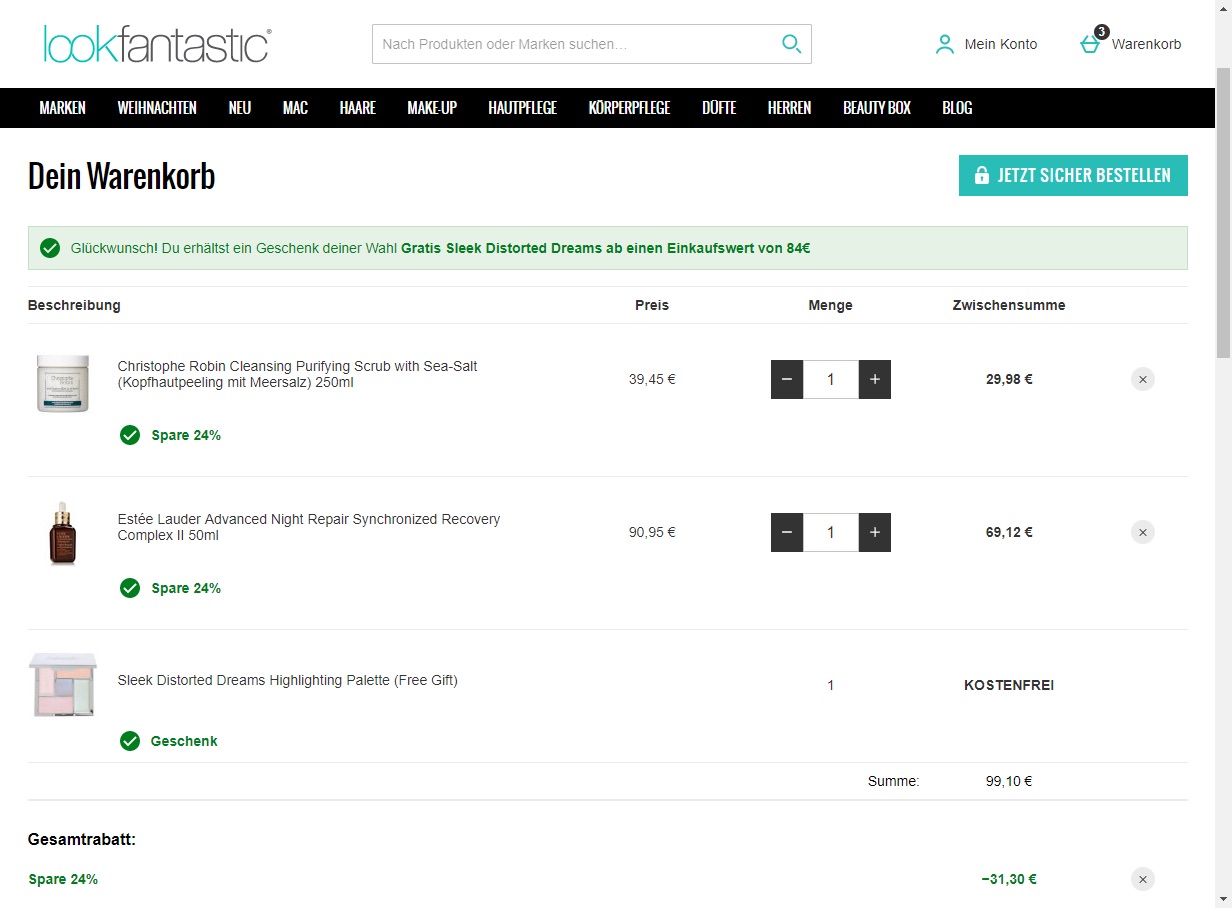Open the Warenkorb basket icon
Screen dimensions: 1232x908
pos(1091,43)
